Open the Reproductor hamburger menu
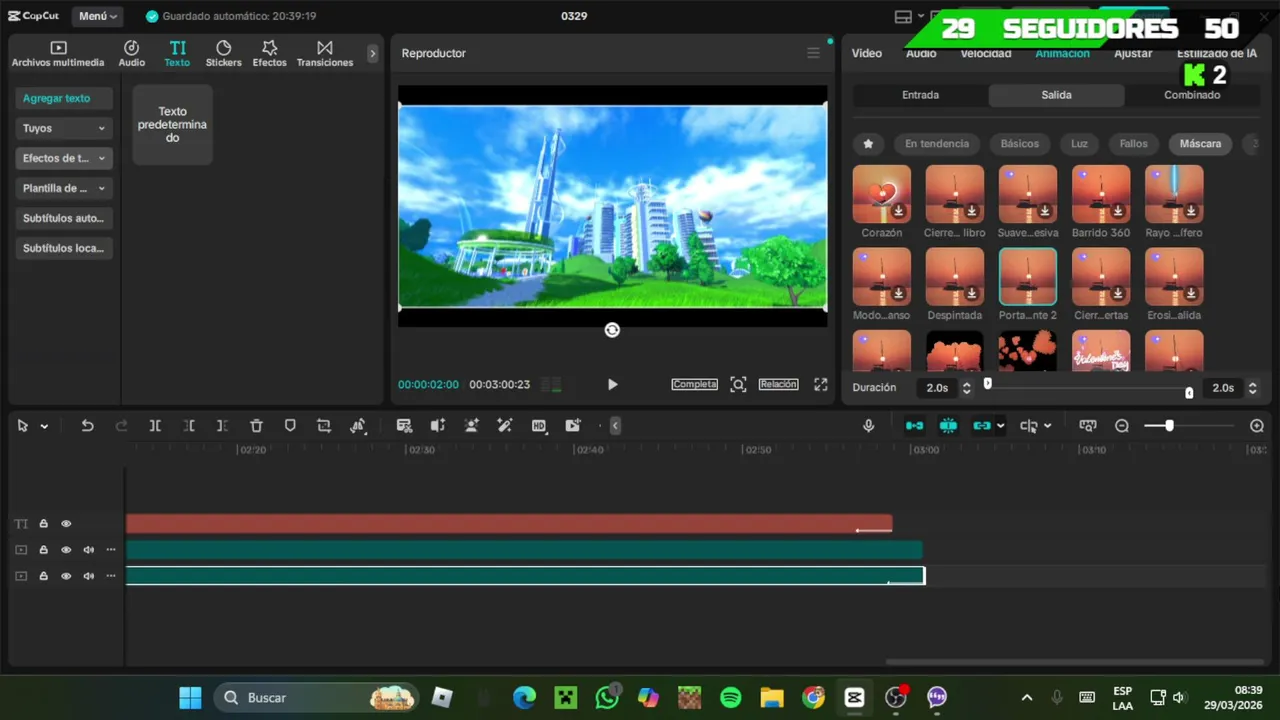 tap(813, 53)
